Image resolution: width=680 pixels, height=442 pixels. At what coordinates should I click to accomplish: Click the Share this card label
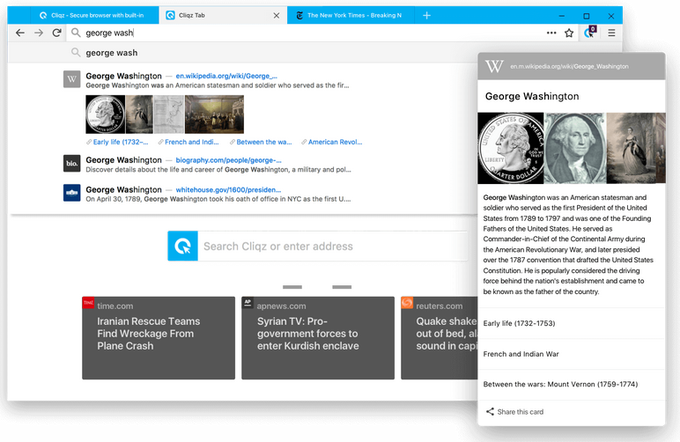pyautogui.click(x=520, y=412)
